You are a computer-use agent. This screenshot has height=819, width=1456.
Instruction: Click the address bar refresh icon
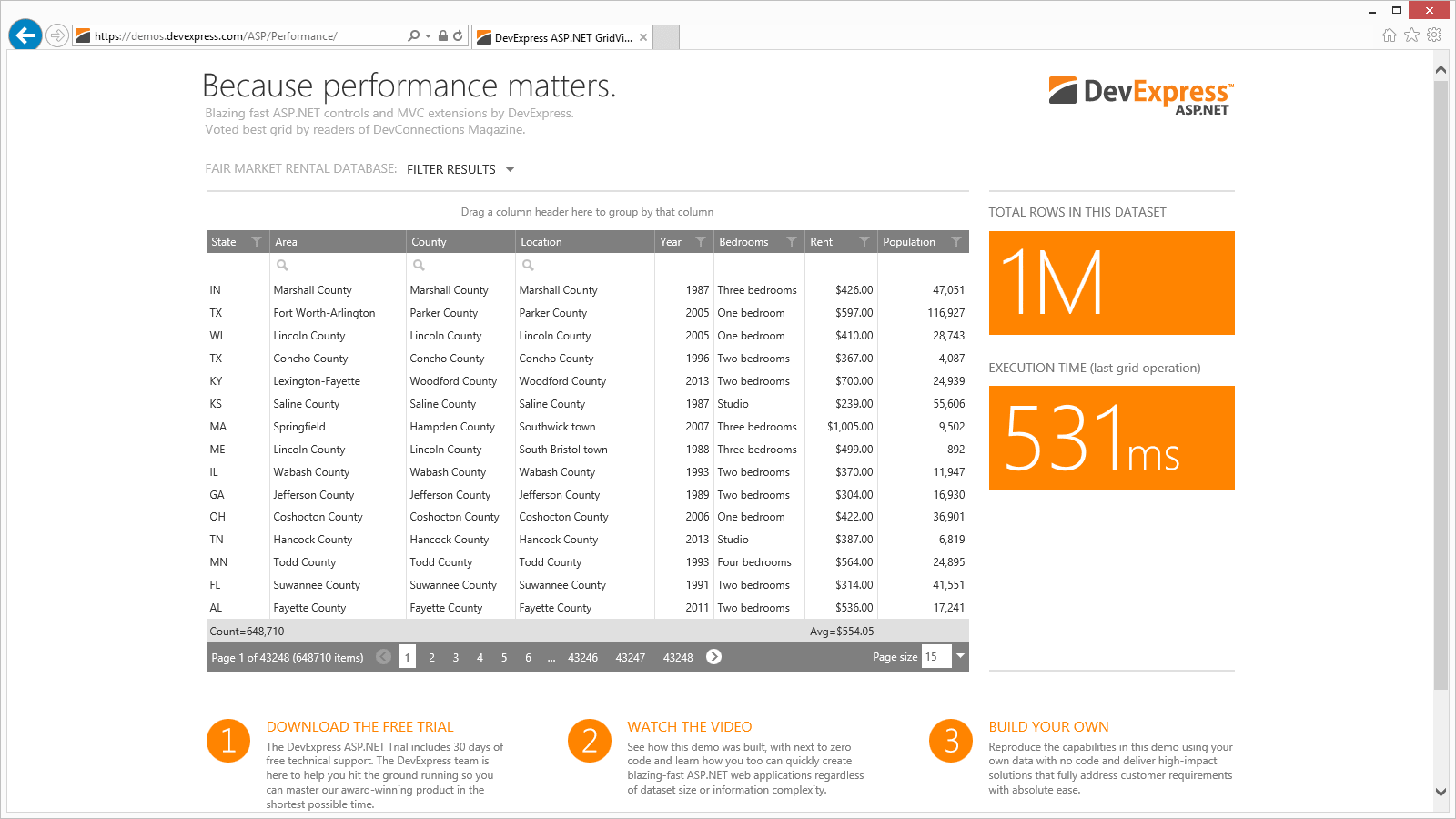coord(458,35)
